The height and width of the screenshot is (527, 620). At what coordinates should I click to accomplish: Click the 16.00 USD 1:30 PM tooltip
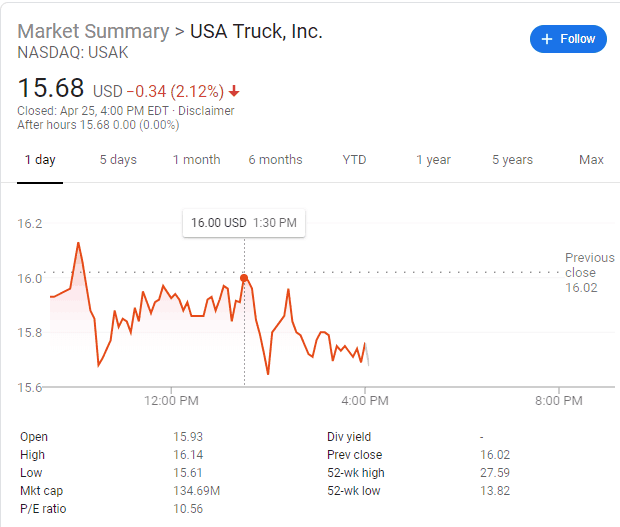[x=244, y=223]
